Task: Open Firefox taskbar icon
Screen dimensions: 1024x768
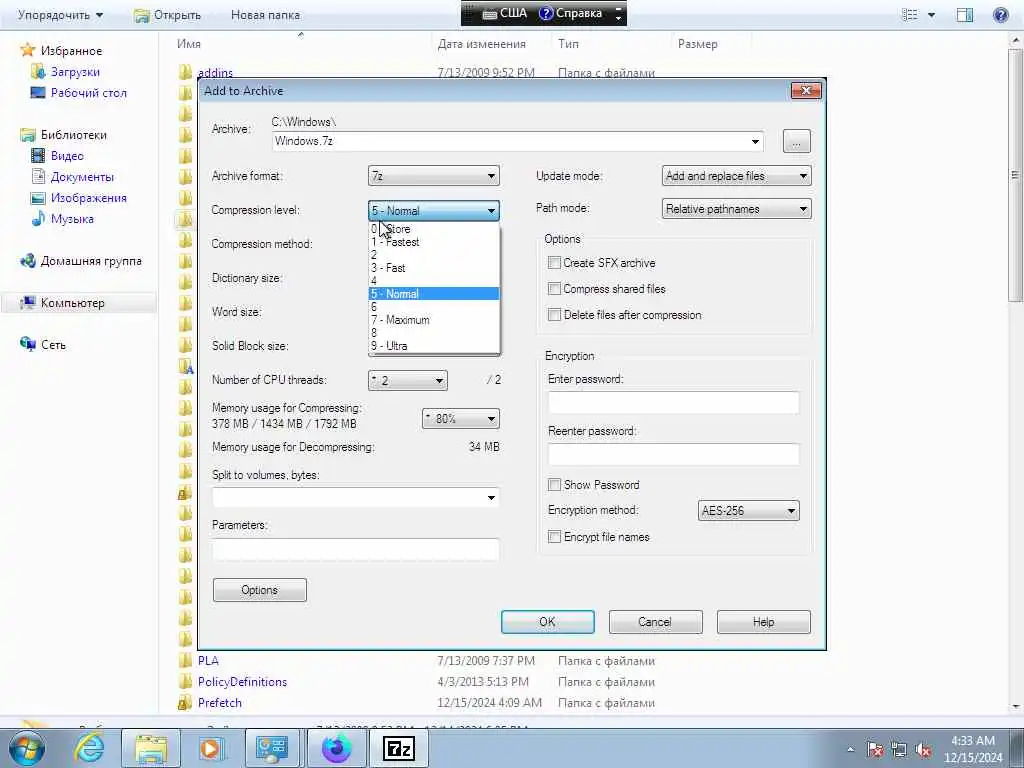Action: point(337,748)
